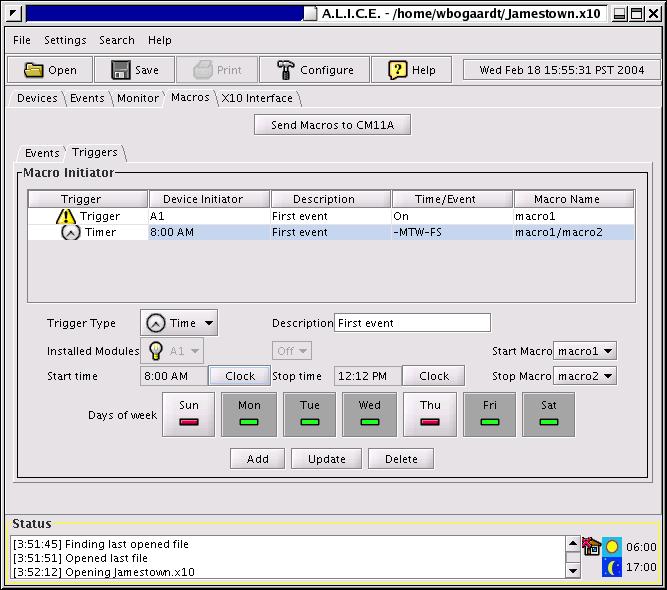Switch to the X10 Interface tab
Viewport: 667px width, 590px height.
[x=257, y=98]
